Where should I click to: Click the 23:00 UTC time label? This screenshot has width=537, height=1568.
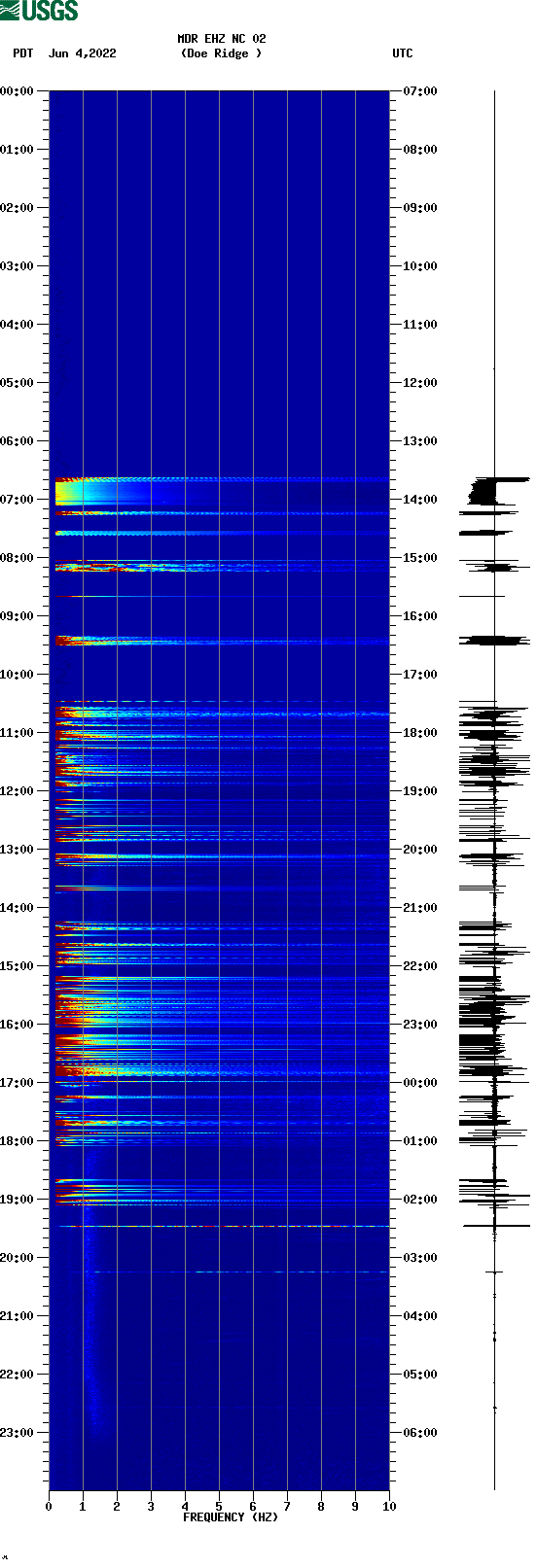coord(420,1025)
